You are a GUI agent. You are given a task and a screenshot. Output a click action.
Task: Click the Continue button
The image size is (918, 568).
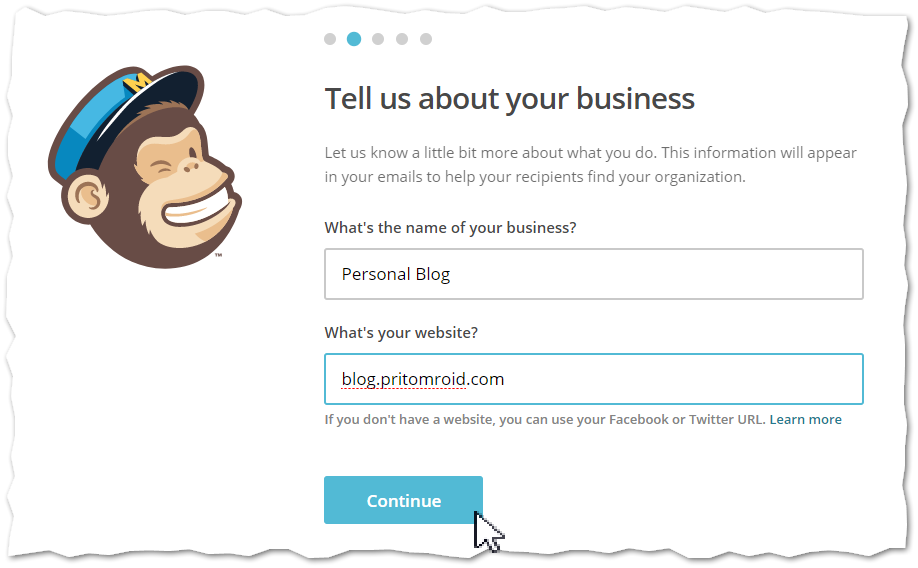tap(403, 500)
